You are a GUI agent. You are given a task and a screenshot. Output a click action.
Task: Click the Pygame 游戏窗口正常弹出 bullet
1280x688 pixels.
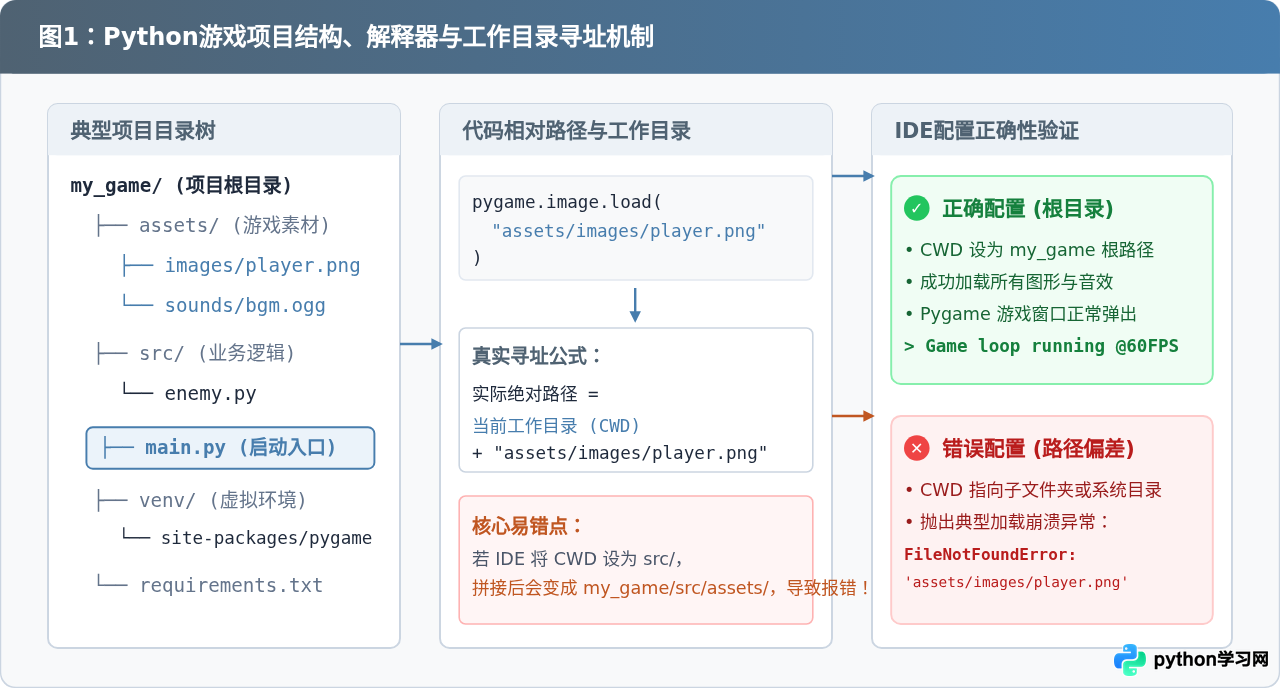[1021, 314]
